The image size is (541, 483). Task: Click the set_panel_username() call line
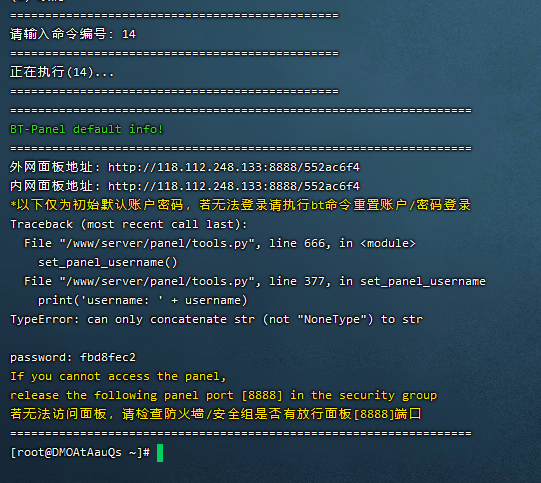click(107, 263)
